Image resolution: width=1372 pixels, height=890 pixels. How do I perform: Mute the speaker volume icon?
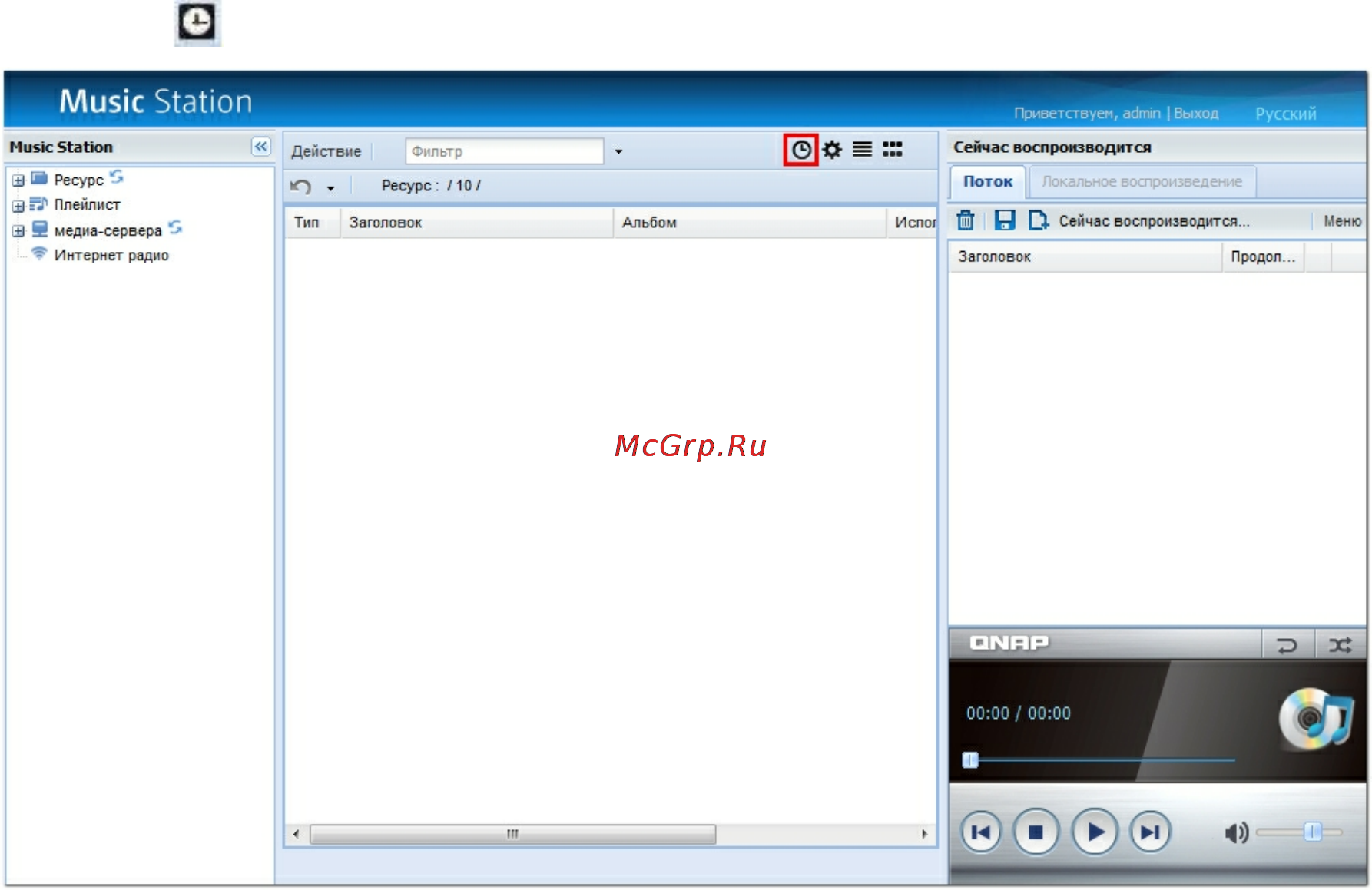(1237, 832)
